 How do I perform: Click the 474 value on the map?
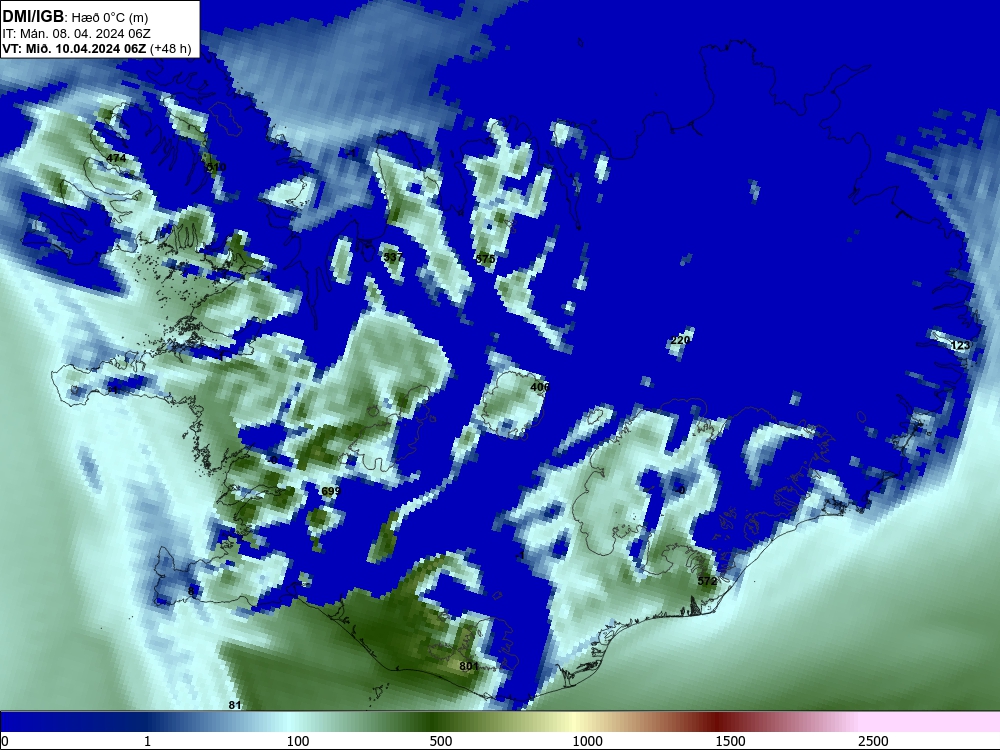tap(116, 158)
